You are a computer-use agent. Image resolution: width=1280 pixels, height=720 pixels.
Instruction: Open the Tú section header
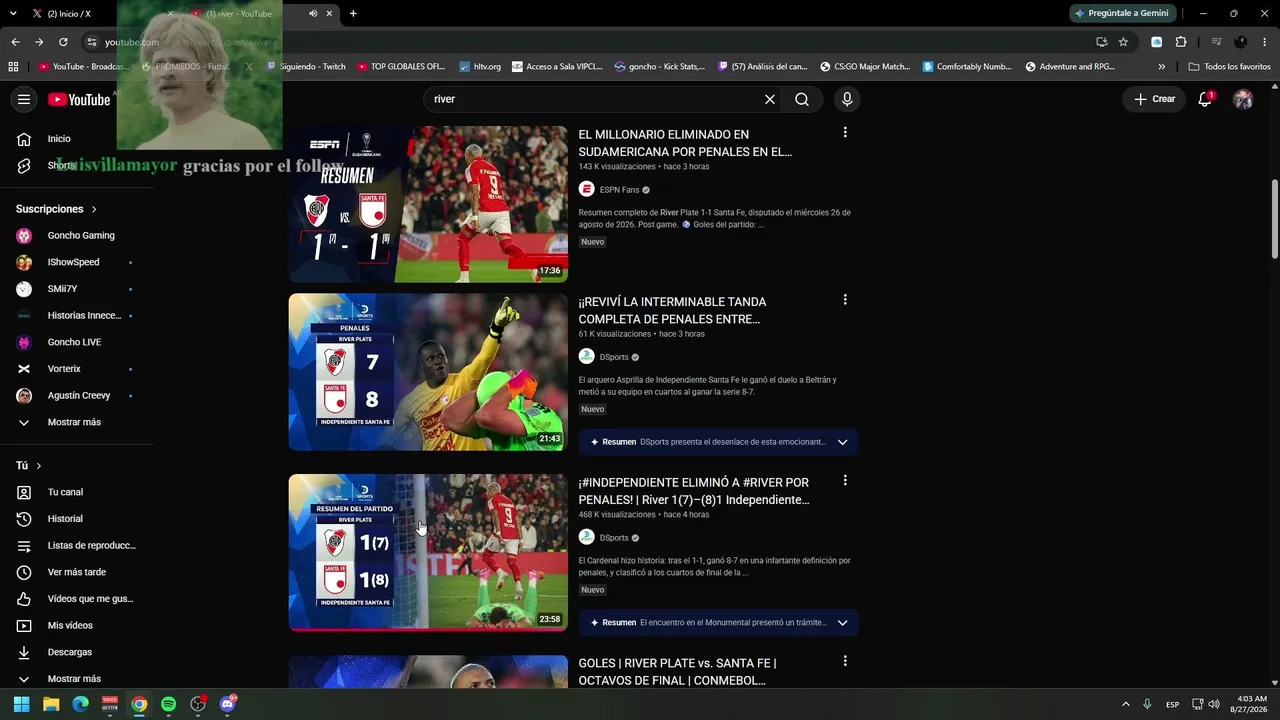[29, 466]
